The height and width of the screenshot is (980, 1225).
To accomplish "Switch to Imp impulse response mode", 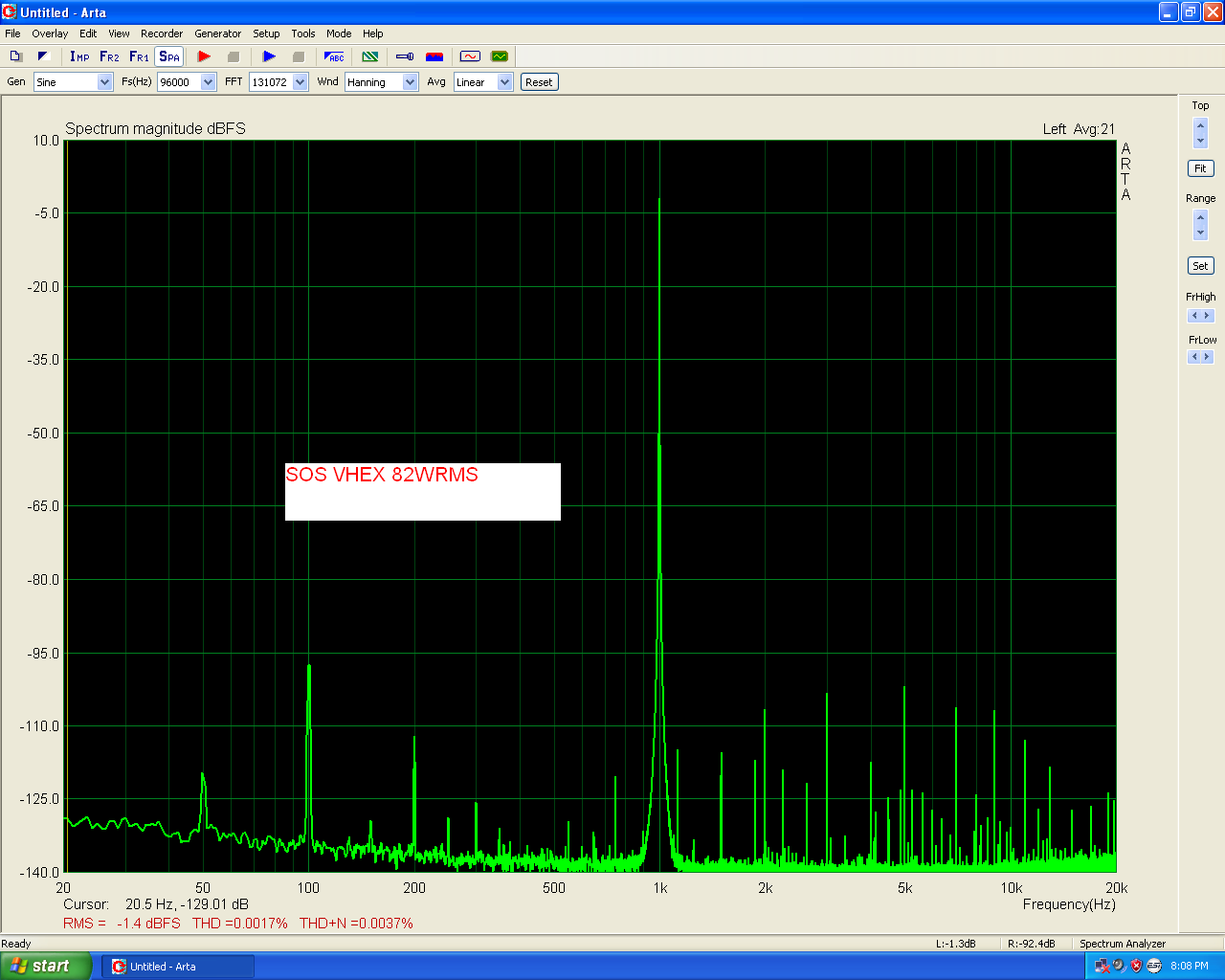I will (x=79, y=56).
